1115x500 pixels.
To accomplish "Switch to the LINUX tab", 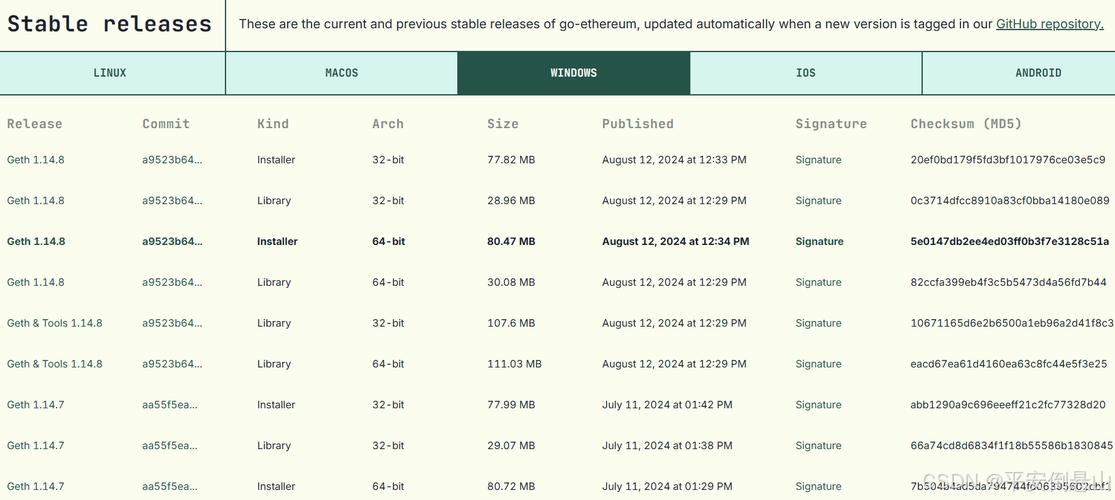I will 110,73.
